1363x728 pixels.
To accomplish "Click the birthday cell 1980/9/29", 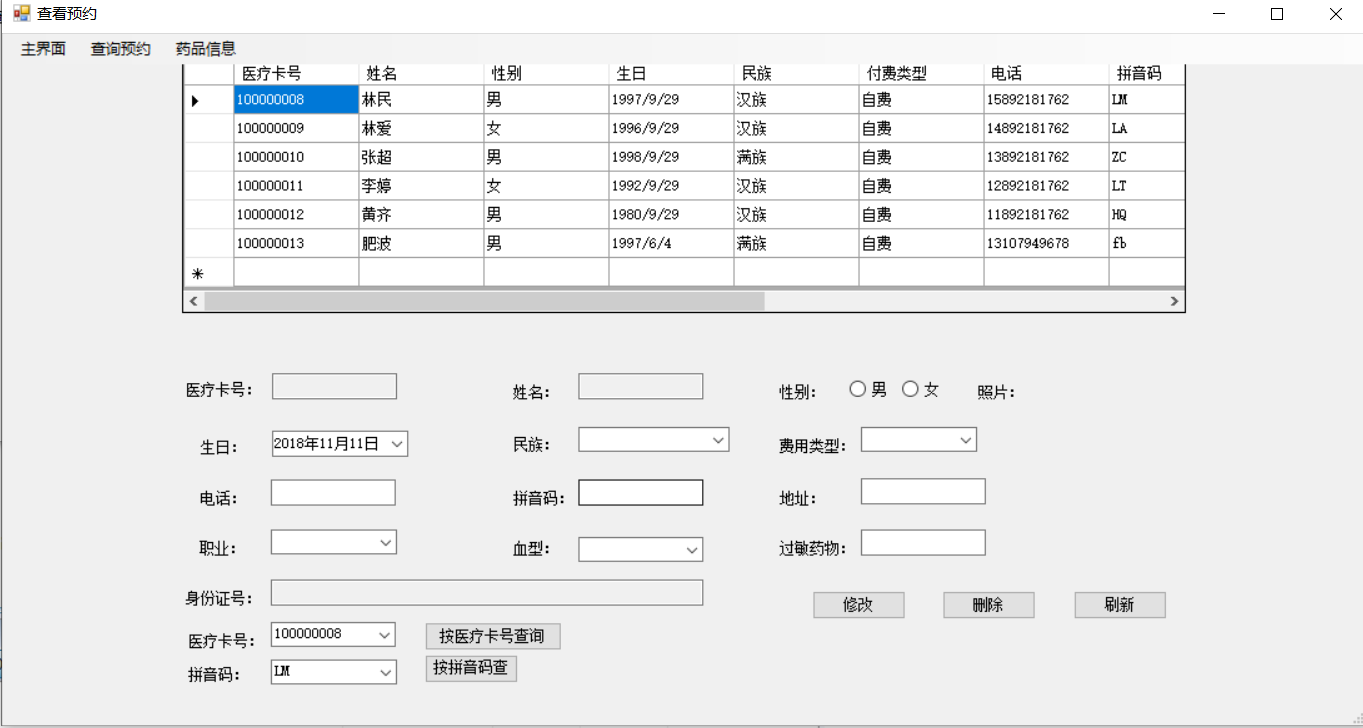I will pyautogui.click(x=671, y=215).
